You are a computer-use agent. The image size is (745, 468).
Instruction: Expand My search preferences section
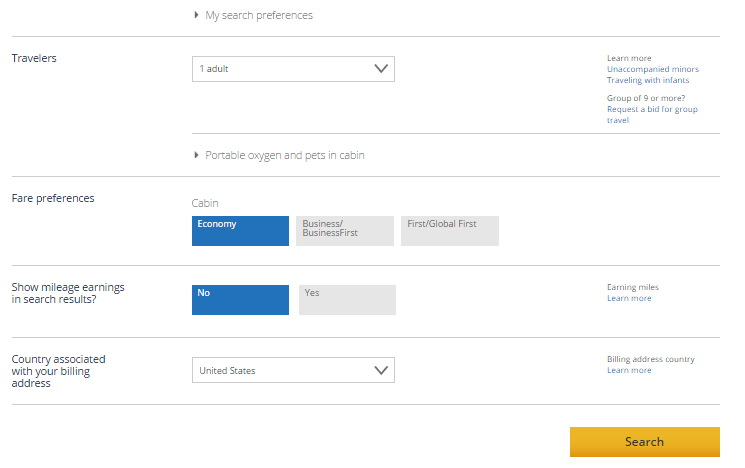click(x=259, y=15)
